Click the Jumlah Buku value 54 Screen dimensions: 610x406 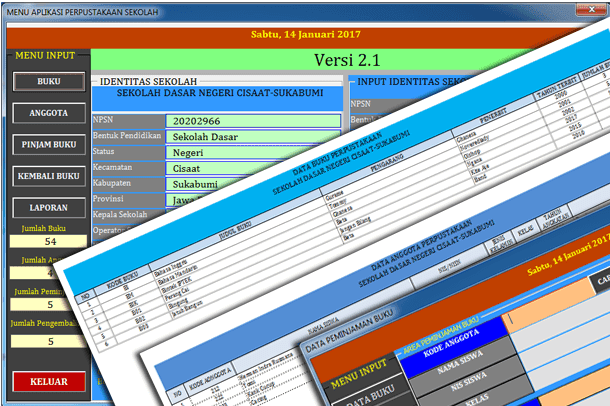[x=49, y=241]
